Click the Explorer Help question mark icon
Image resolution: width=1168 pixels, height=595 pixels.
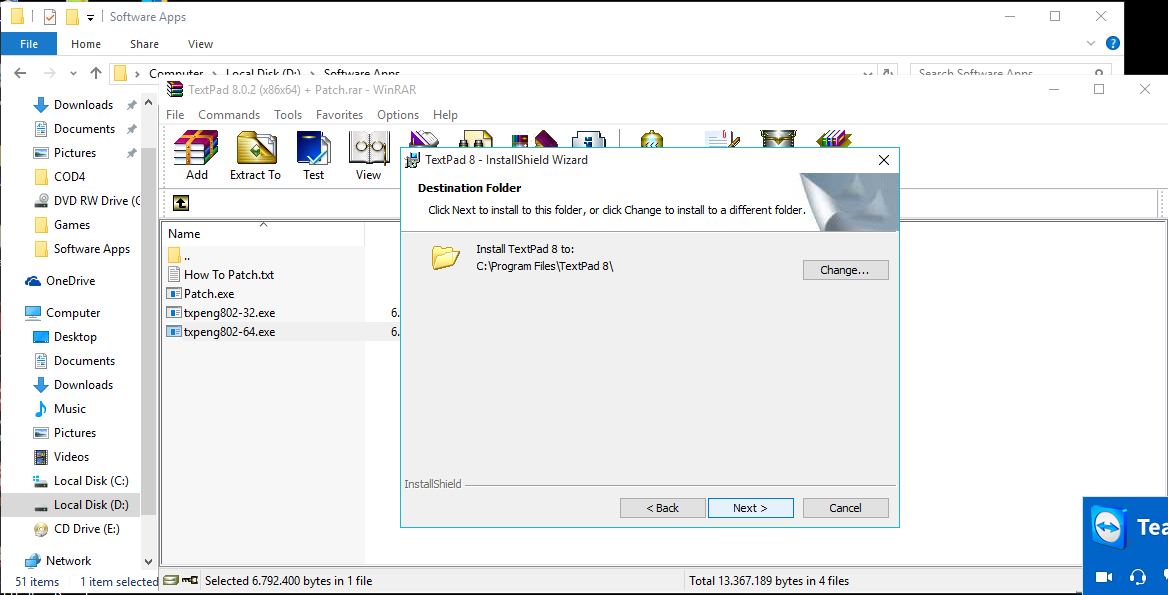[x=1113, y=43]
